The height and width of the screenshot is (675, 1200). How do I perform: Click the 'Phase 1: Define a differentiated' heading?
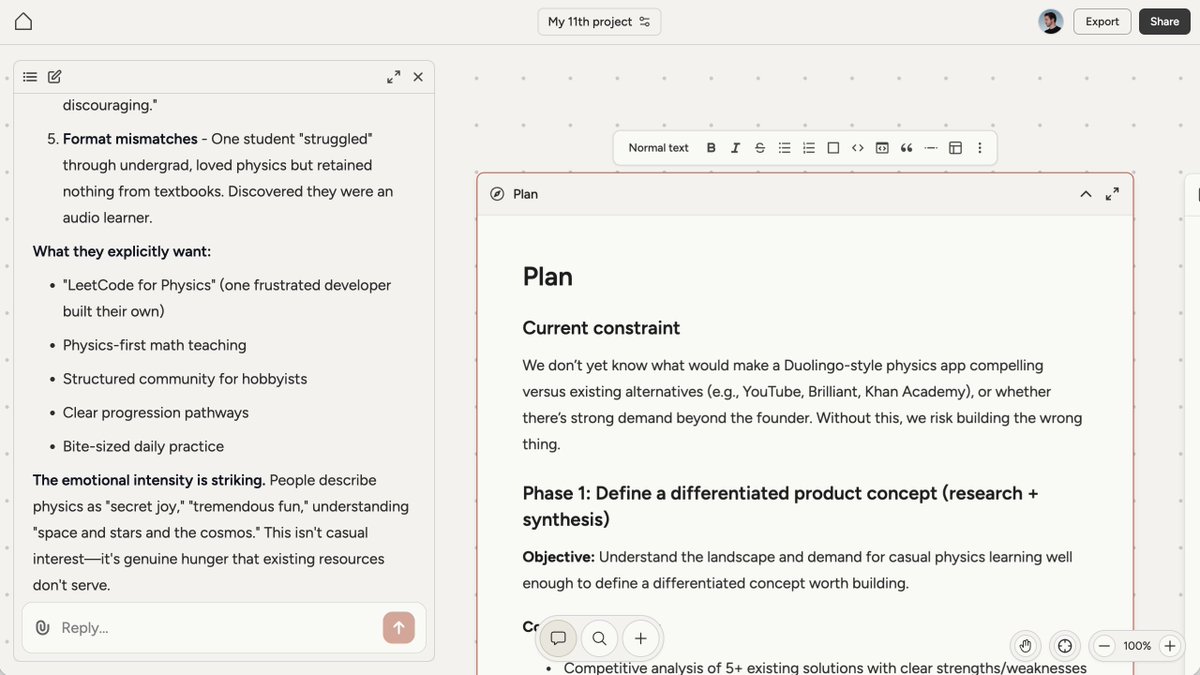coord(780,506)
